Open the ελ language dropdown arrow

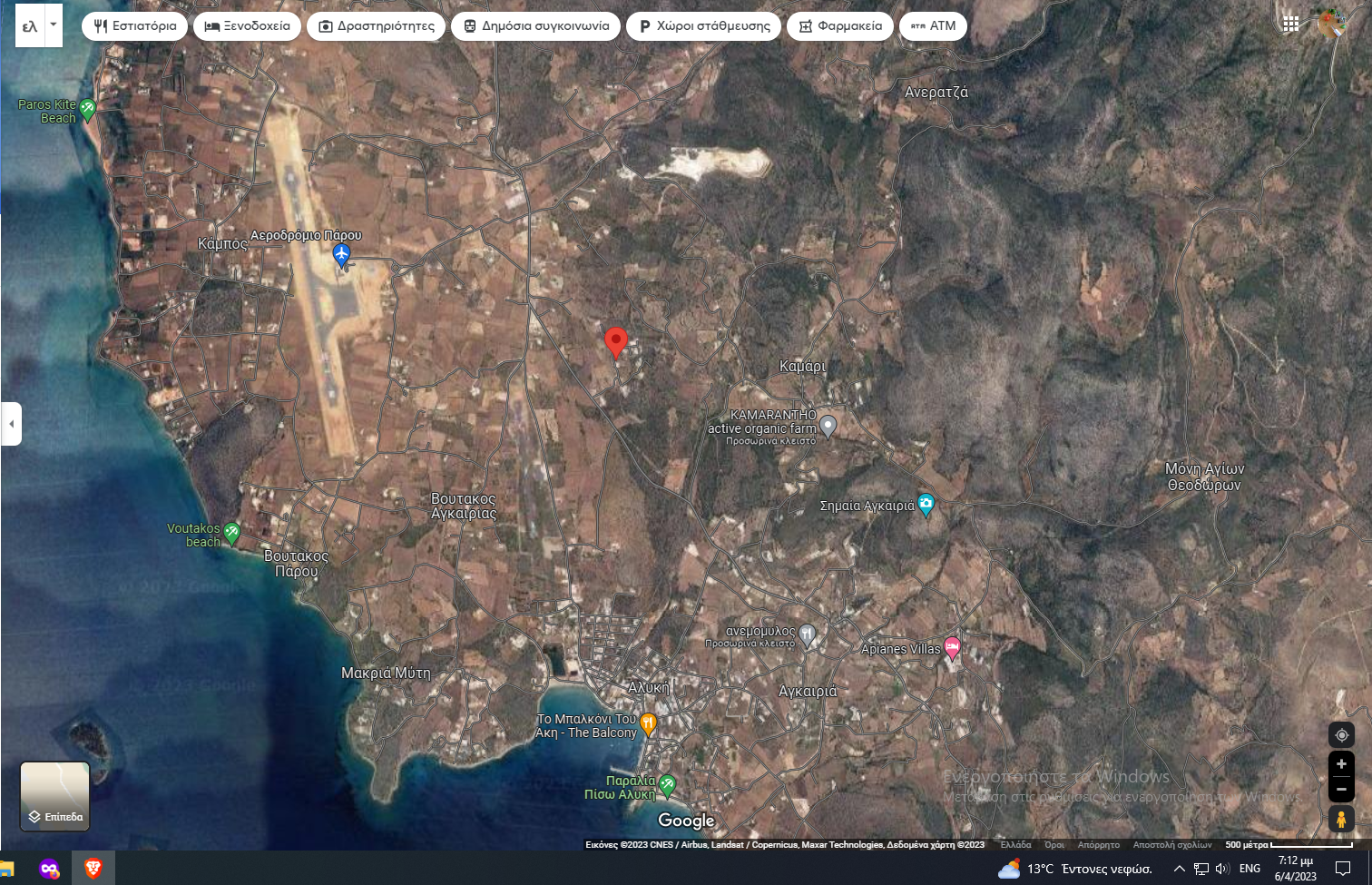pos(54,25)
